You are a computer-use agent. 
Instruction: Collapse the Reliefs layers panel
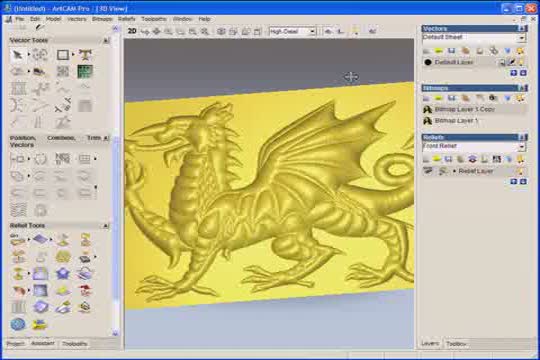[x=522, y=137]
